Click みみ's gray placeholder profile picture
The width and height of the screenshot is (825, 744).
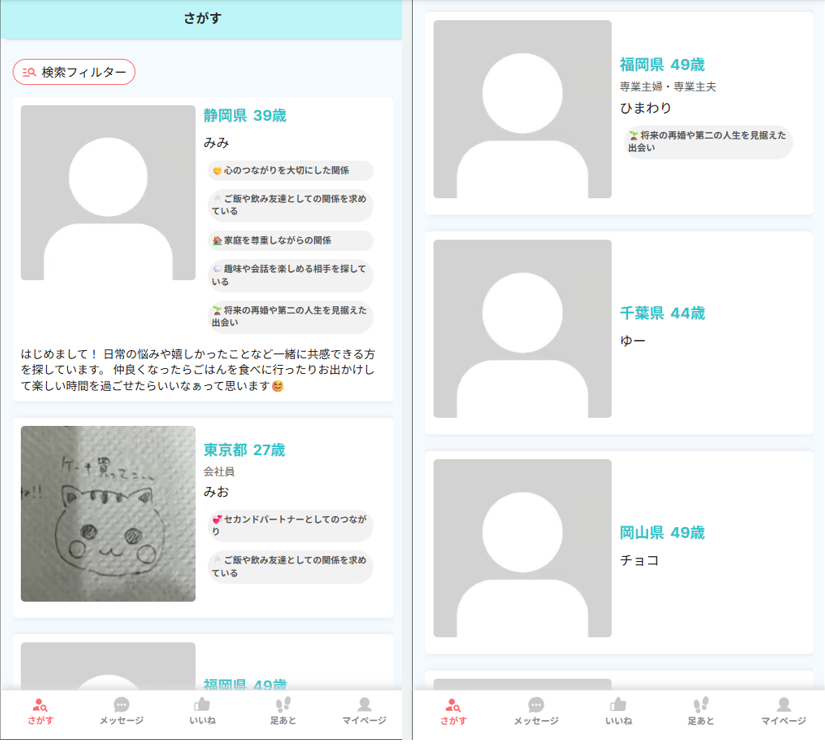click(x=108, y=193)
